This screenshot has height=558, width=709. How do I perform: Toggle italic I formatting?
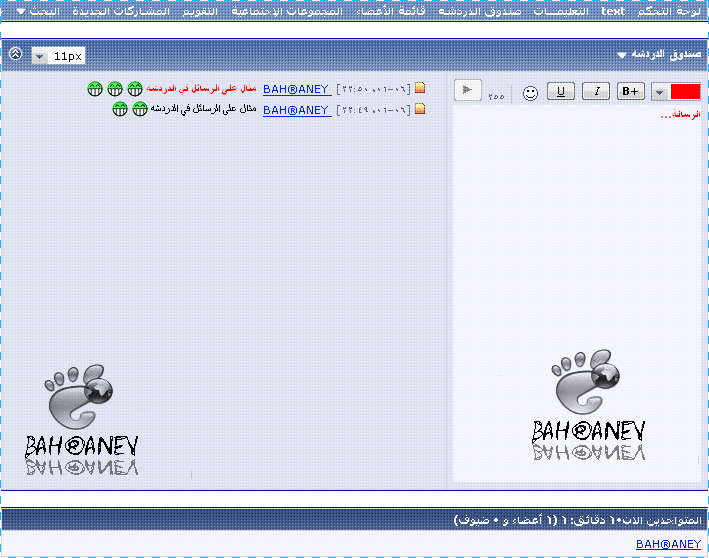pyautogui.click(x=596, y=91)
